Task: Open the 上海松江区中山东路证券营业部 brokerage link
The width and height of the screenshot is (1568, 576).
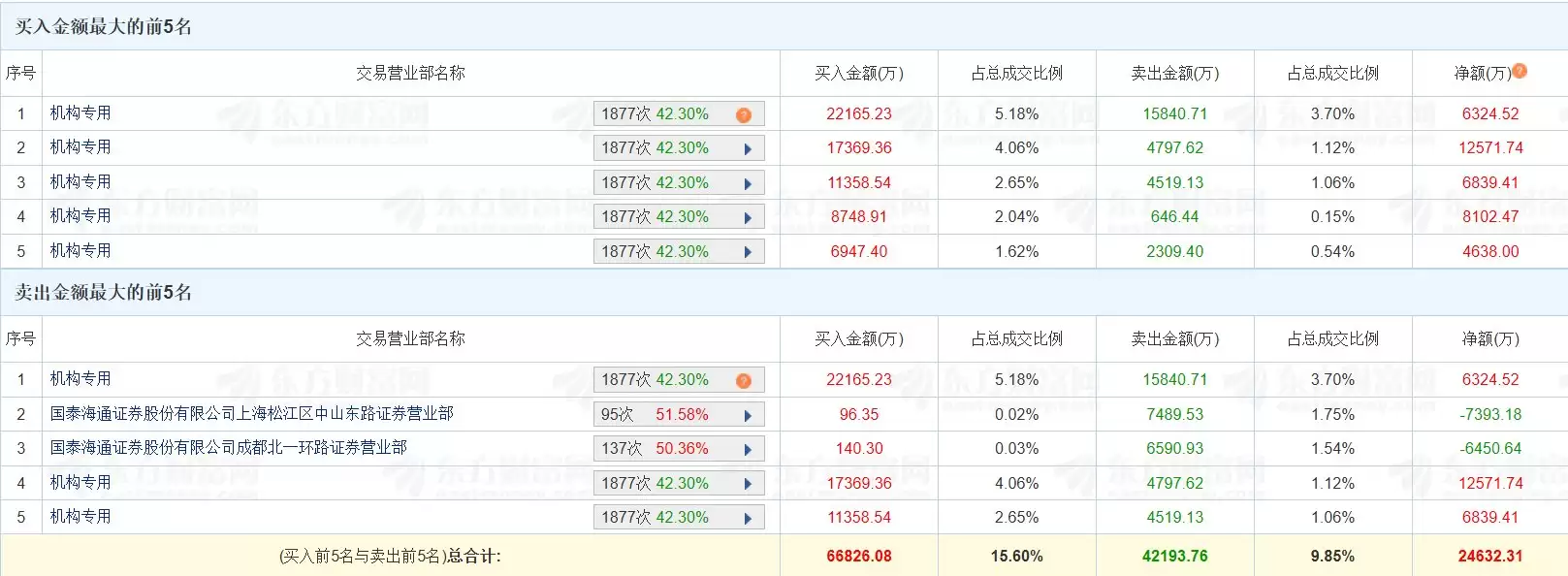Action: [251, 414]
